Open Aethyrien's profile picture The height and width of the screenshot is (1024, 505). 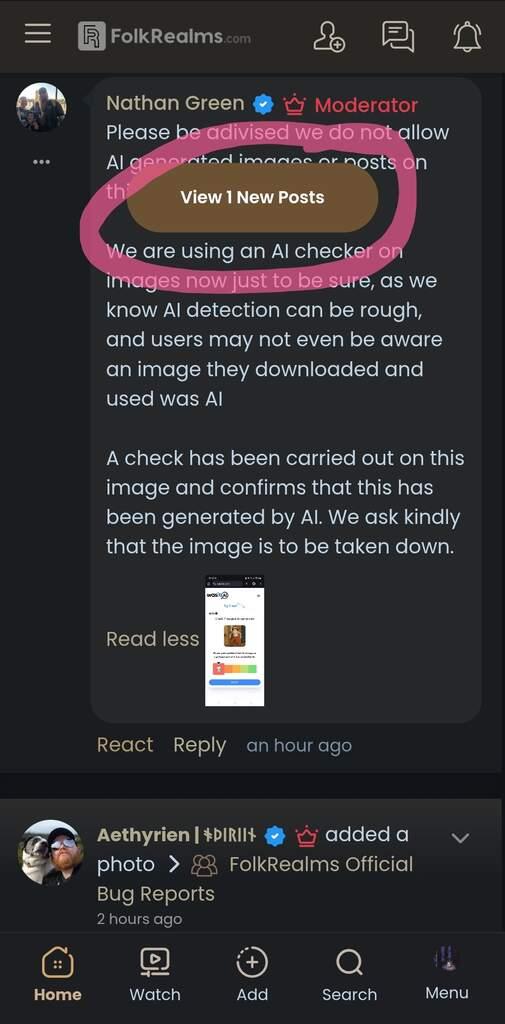tap(50, 852)
